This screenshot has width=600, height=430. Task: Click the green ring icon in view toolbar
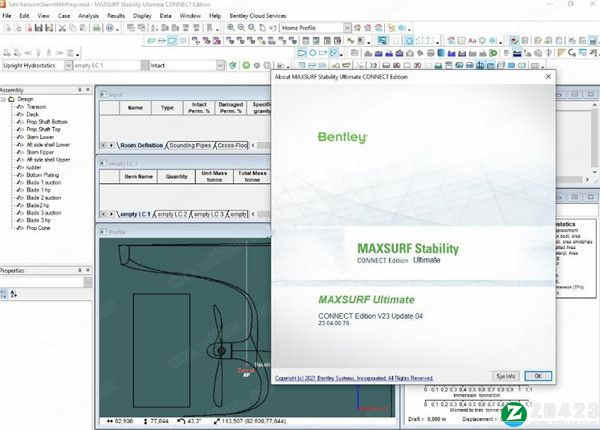493,53
